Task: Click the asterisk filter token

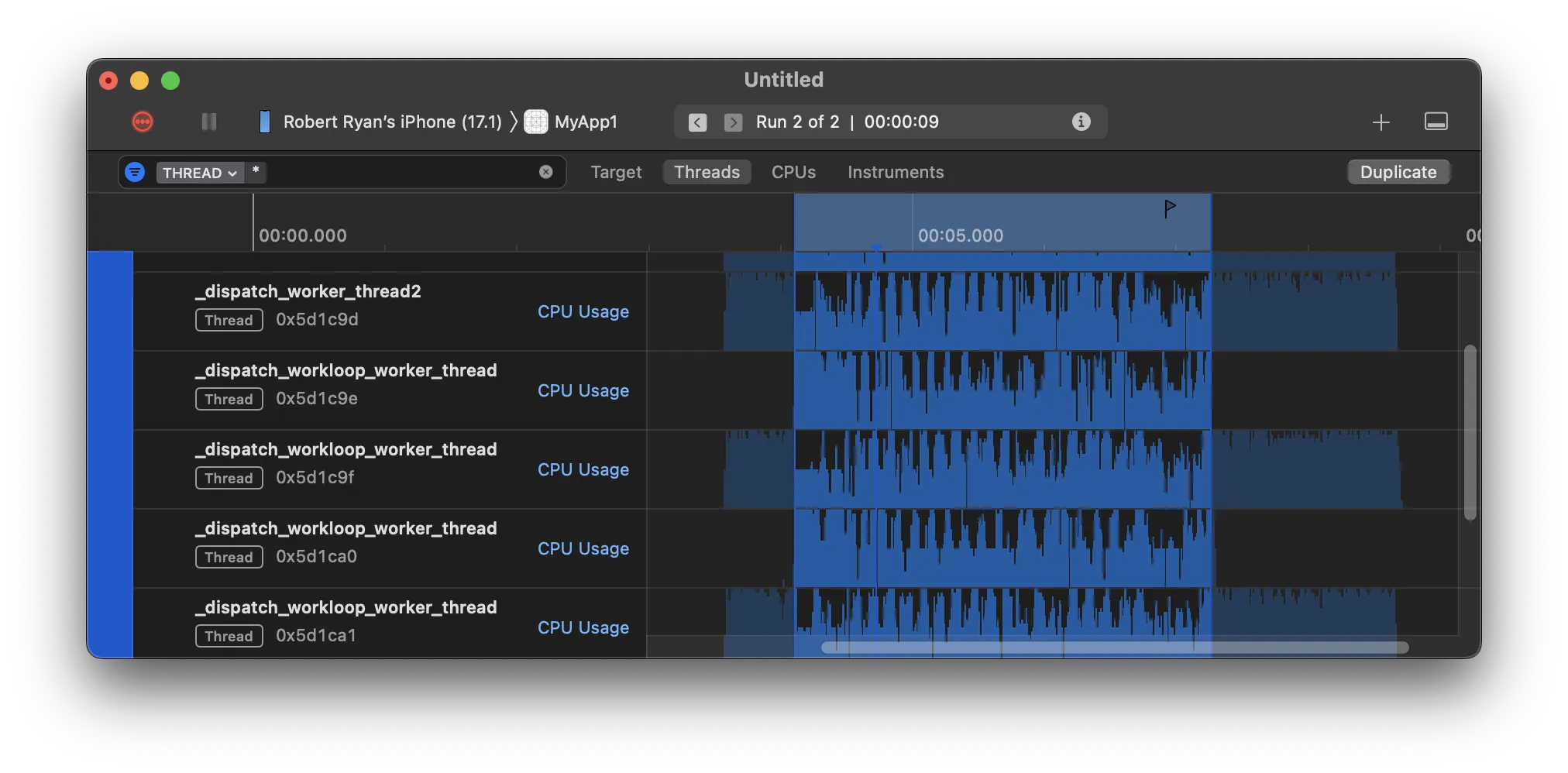Action: pyautogui.click(x=256, y=172)
